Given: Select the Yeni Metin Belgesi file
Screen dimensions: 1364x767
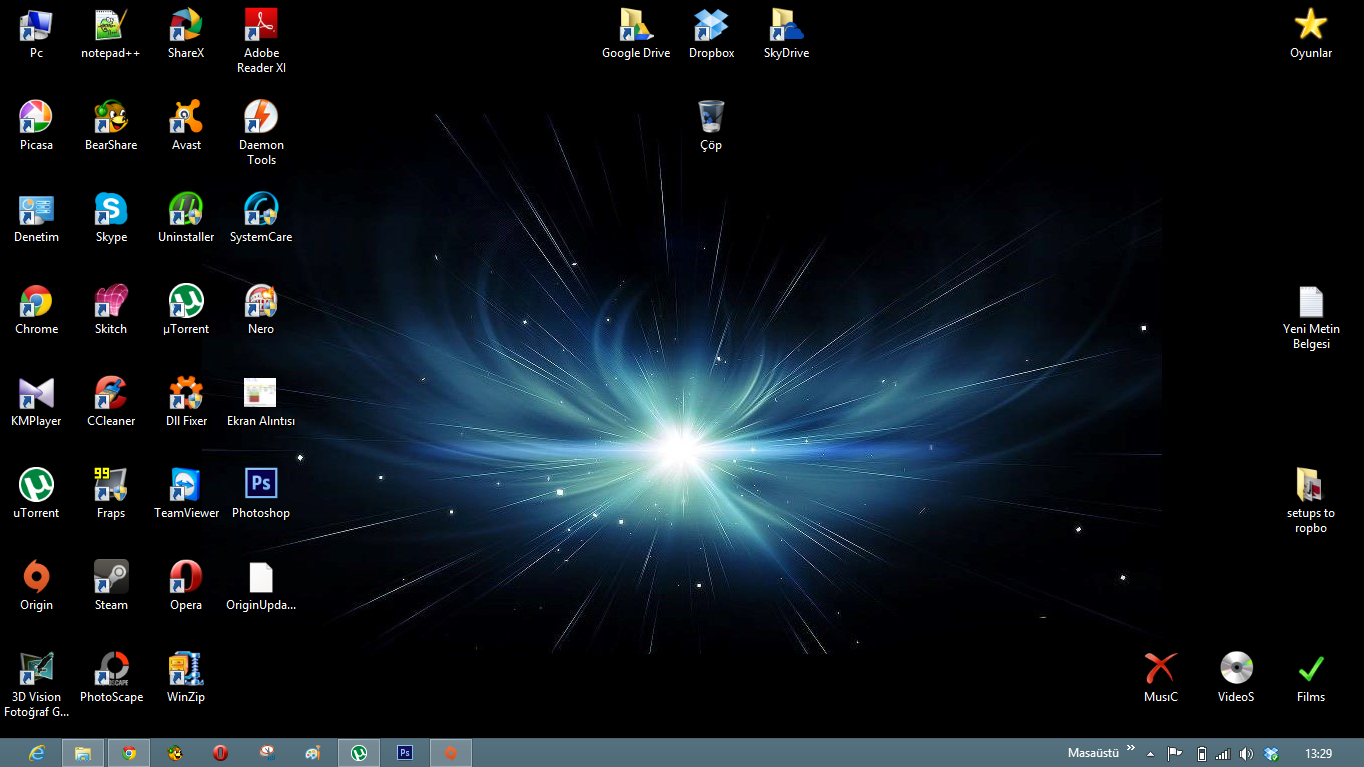Looking at the screenshot, I should 1311,317.
